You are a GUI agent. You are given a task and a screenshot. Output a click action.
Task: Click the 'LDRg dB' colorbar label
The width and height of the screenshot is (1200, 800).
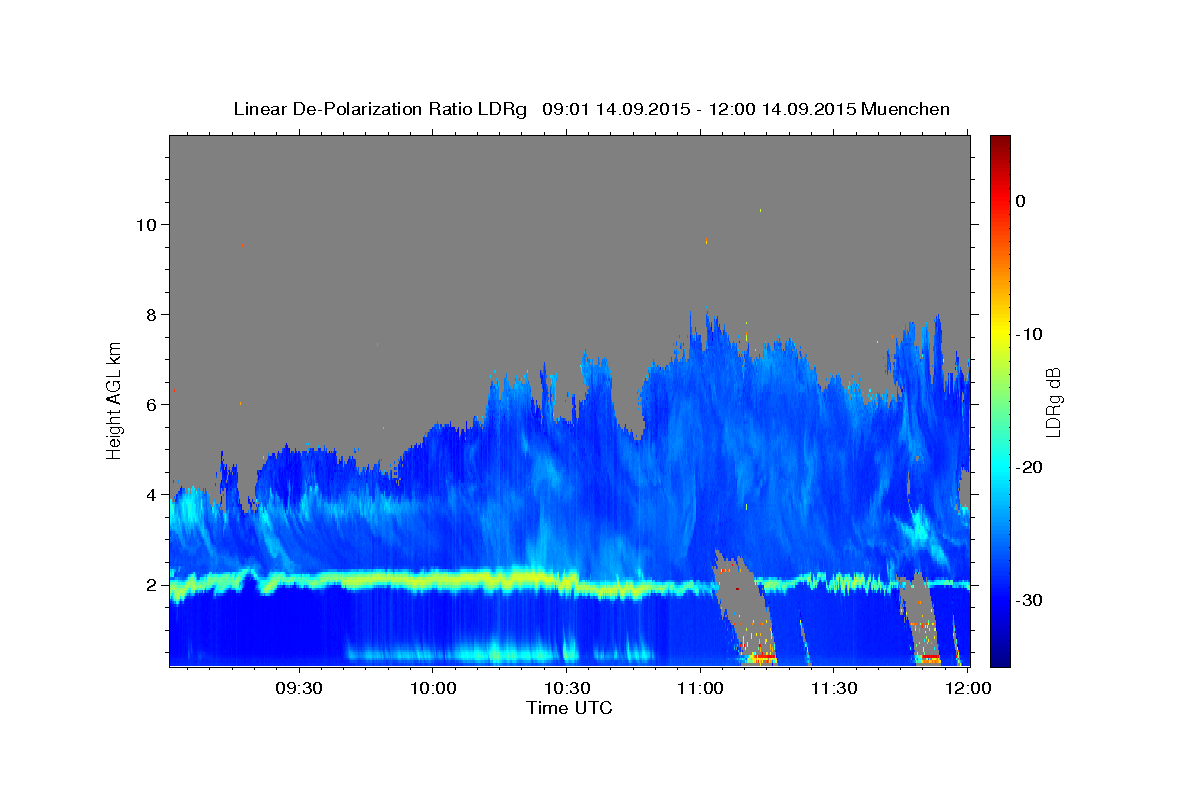point(1052,402)
